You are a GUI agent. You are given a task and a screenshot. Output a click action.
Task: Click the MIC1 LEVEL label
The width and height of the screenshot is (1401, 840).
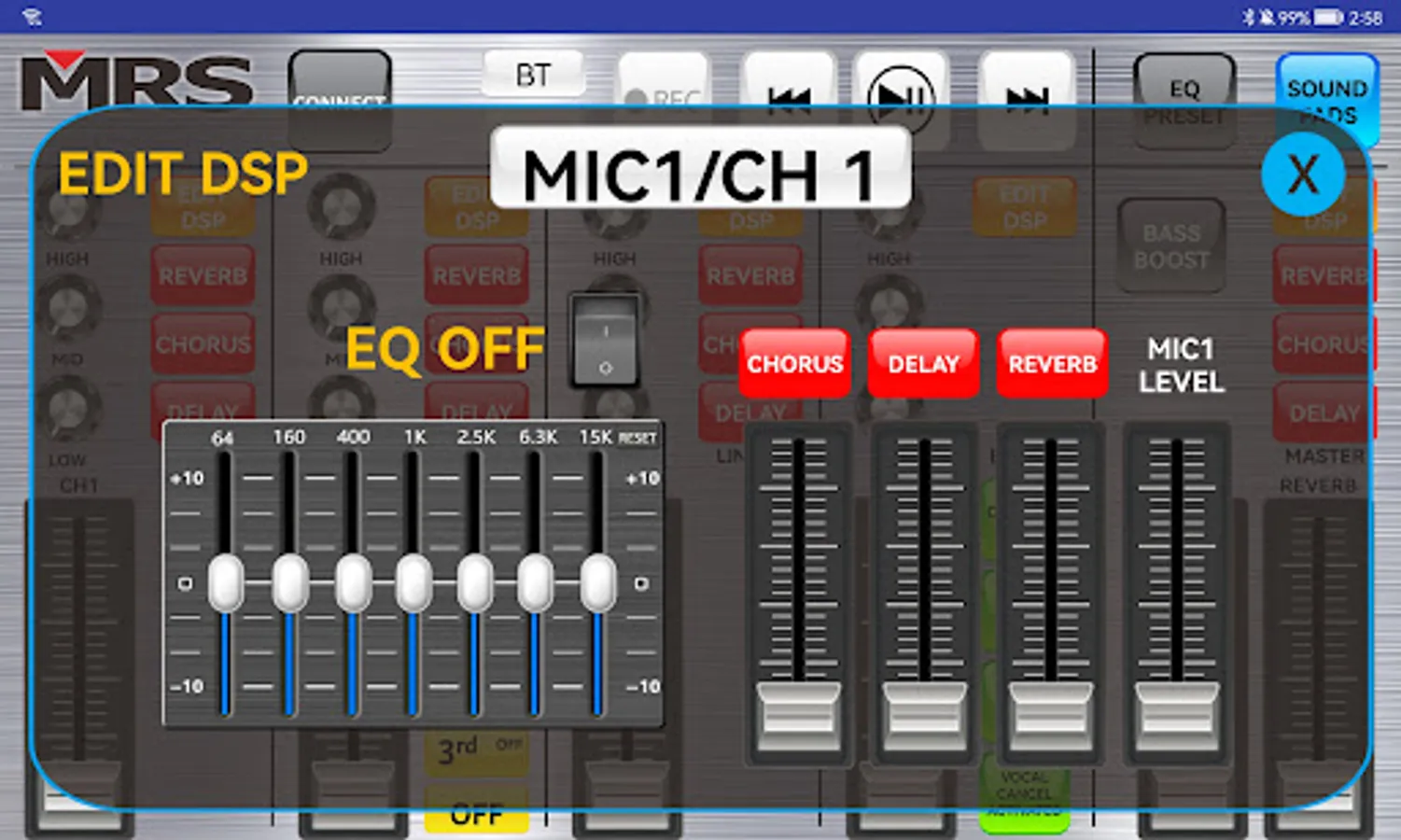pyautogui.click(x=1181, y=365)
